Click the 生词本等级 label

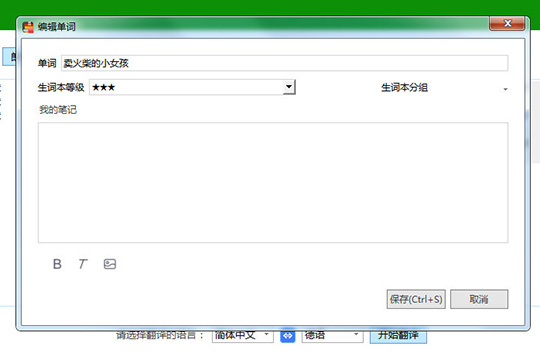(61, 88)
